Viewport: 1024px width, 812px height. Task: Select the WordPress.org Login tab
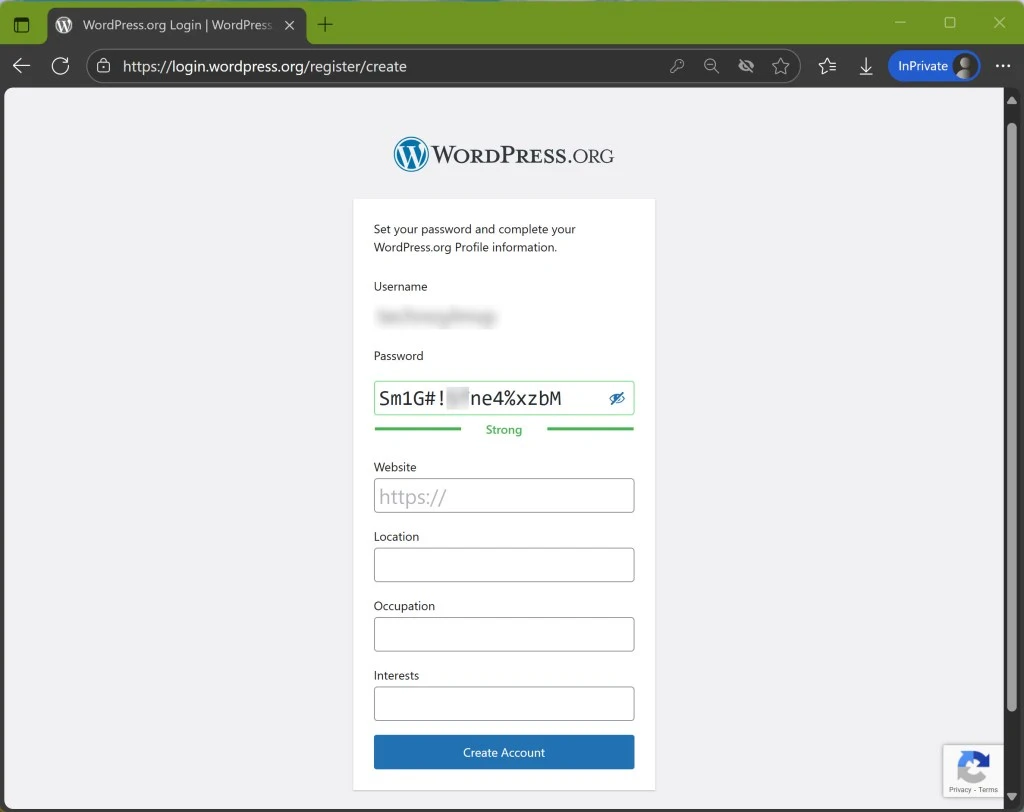[170, 24]
